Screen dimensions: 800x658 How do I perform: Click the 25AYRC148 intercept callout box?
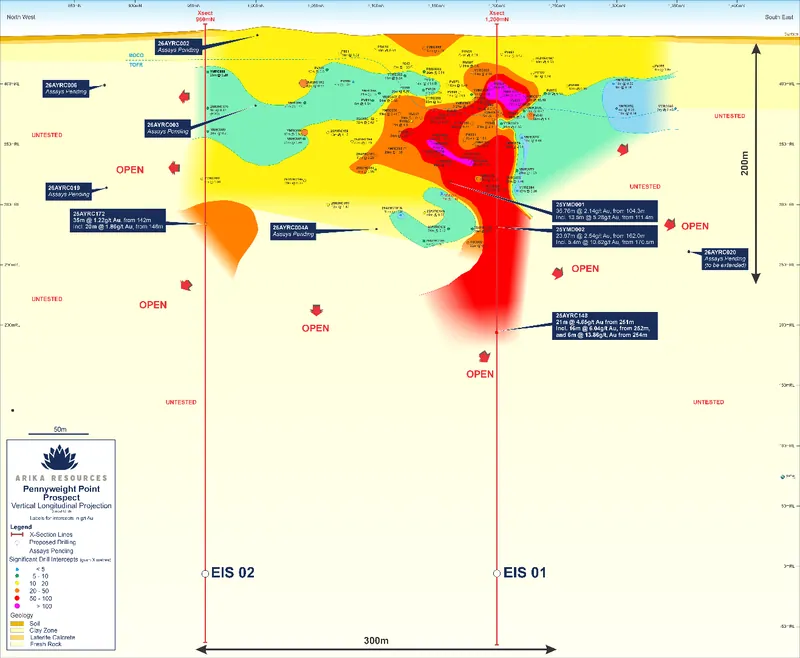point(605,326)
